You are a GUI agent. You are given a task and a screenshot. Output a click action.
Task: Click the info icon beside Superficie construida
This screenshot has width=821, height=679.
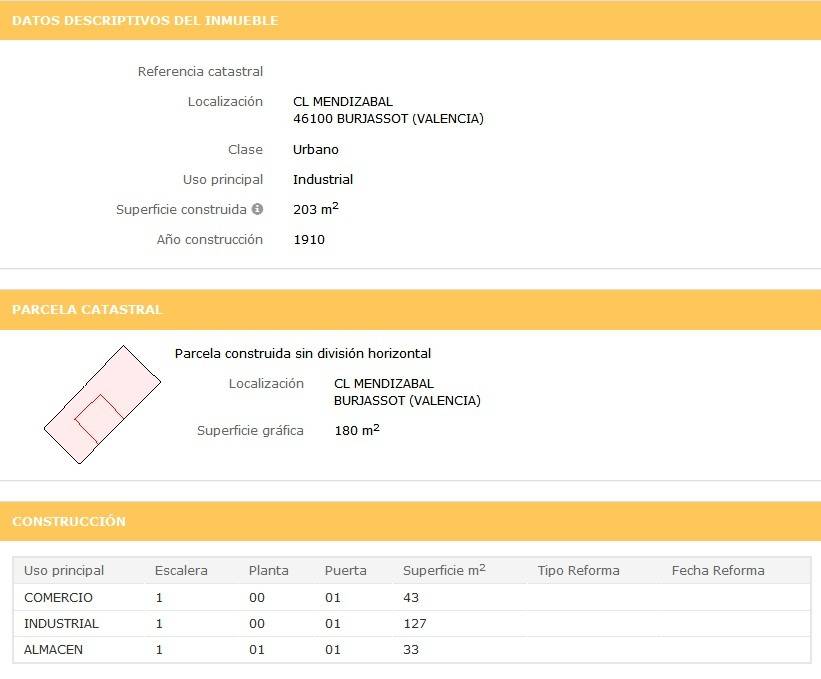click(257, 209)
